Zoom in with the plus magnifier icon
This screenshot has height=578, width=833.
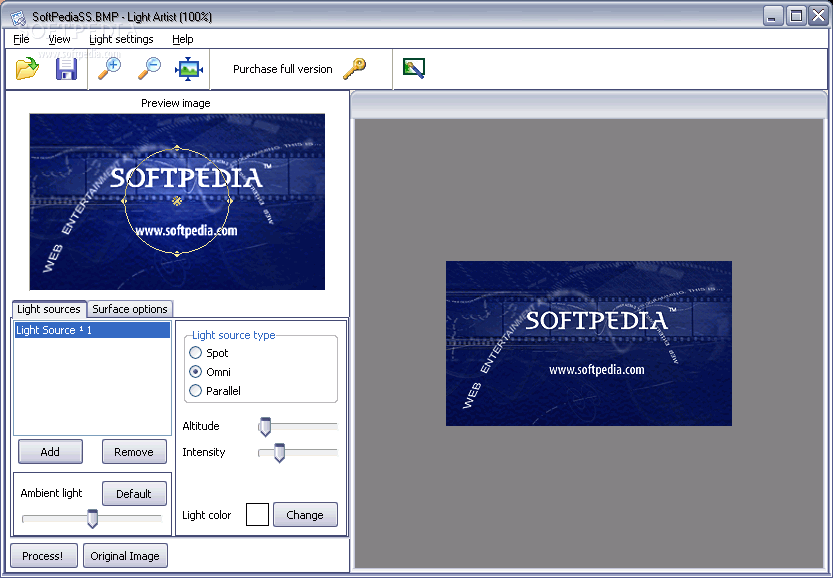[x=109, y=69]
